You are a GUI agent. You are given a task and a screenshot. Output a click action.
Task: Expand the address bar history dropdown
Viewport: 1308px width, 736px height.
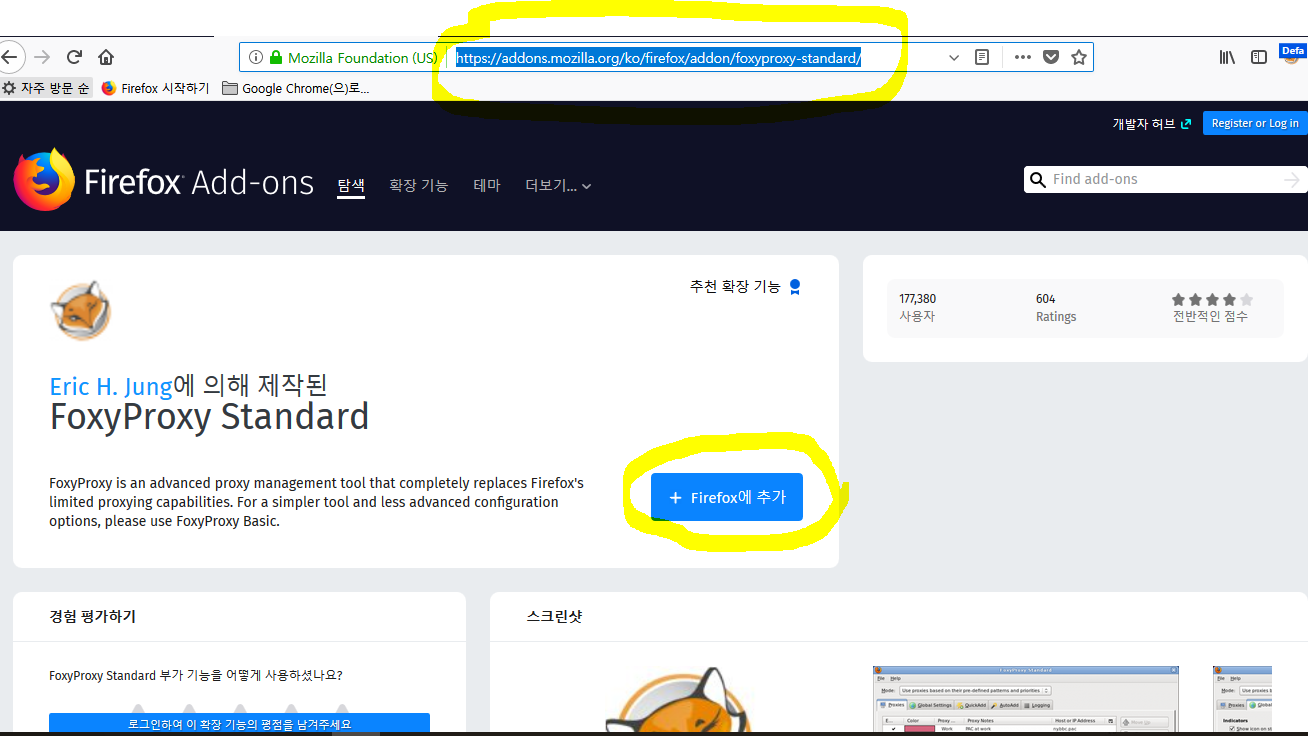(954, 58)
